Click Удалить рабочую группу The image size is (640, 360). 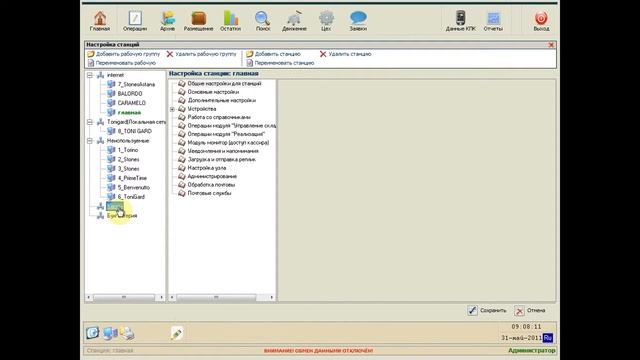coord(201,54)
